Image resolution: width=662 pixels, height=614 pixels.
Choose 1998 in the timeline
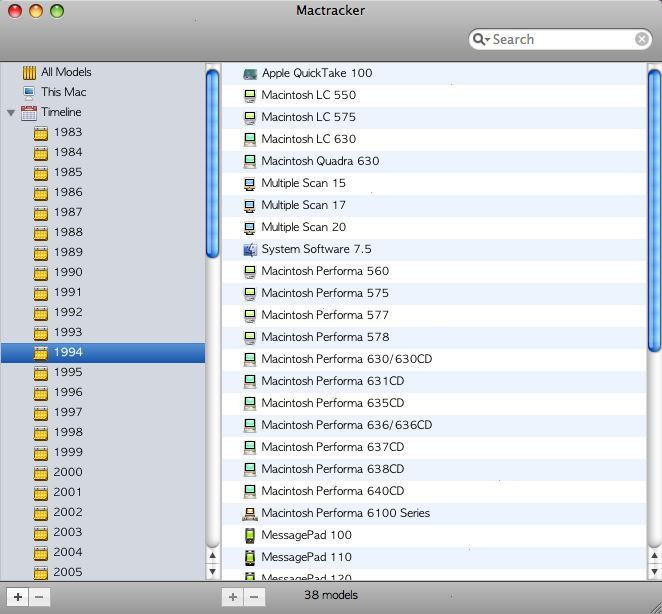103,432
